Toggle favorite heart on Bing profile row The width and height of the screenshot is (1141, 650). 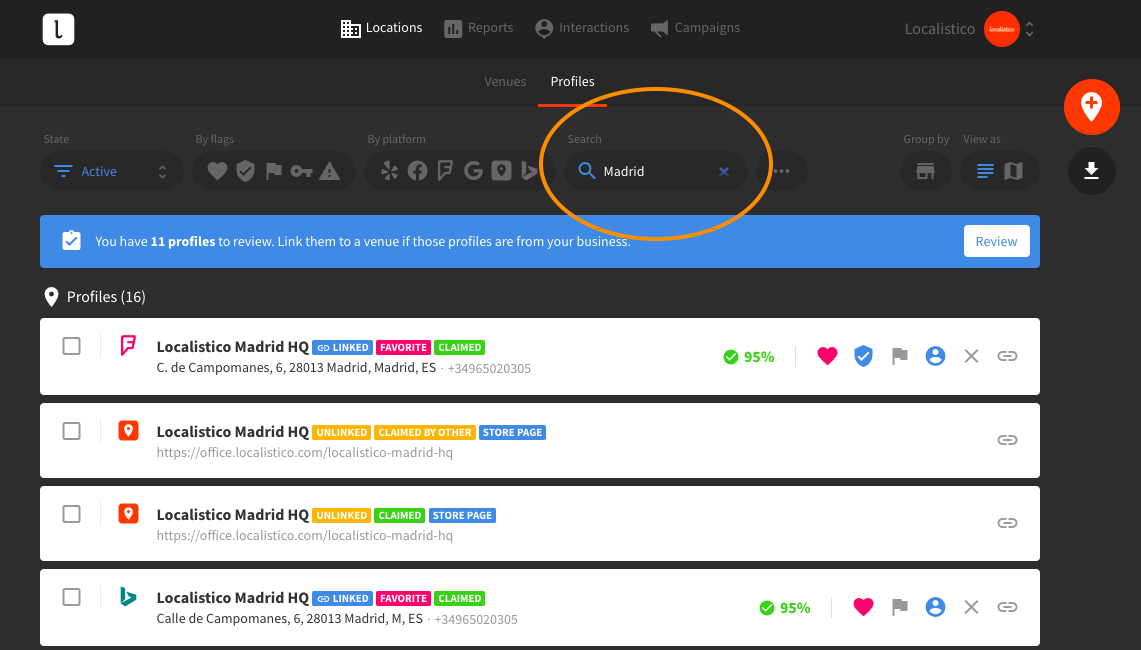pyautogui.click(x=863, y=607)
